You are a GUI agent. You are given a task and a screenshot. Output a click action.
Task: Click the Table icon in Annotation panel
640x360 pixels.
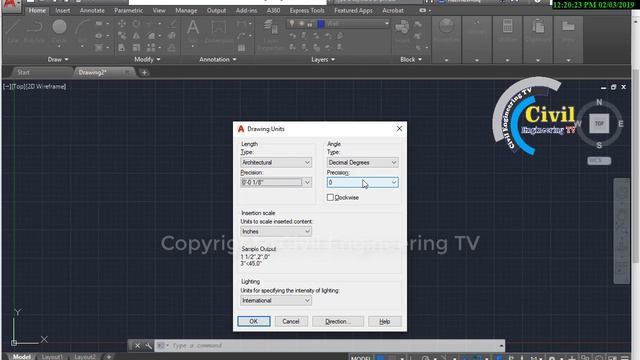click(242, 48)
